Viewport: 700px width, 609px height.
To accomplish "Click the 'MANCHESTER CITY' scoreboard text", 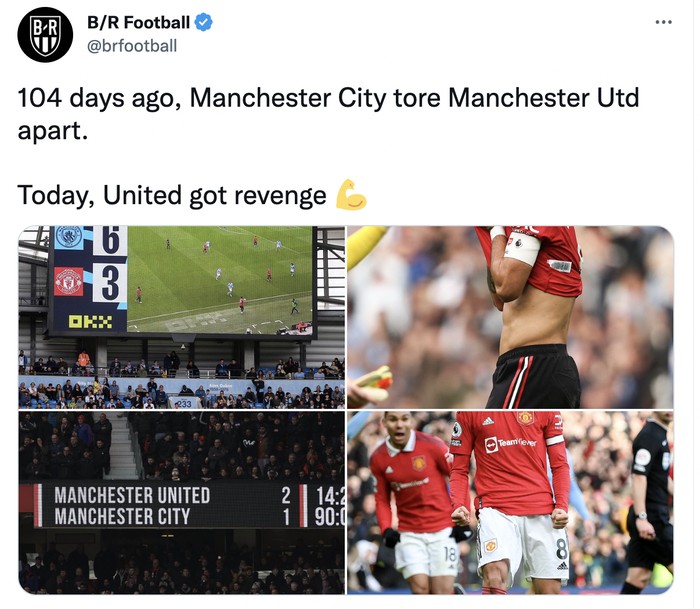I will tap(122, 516).
